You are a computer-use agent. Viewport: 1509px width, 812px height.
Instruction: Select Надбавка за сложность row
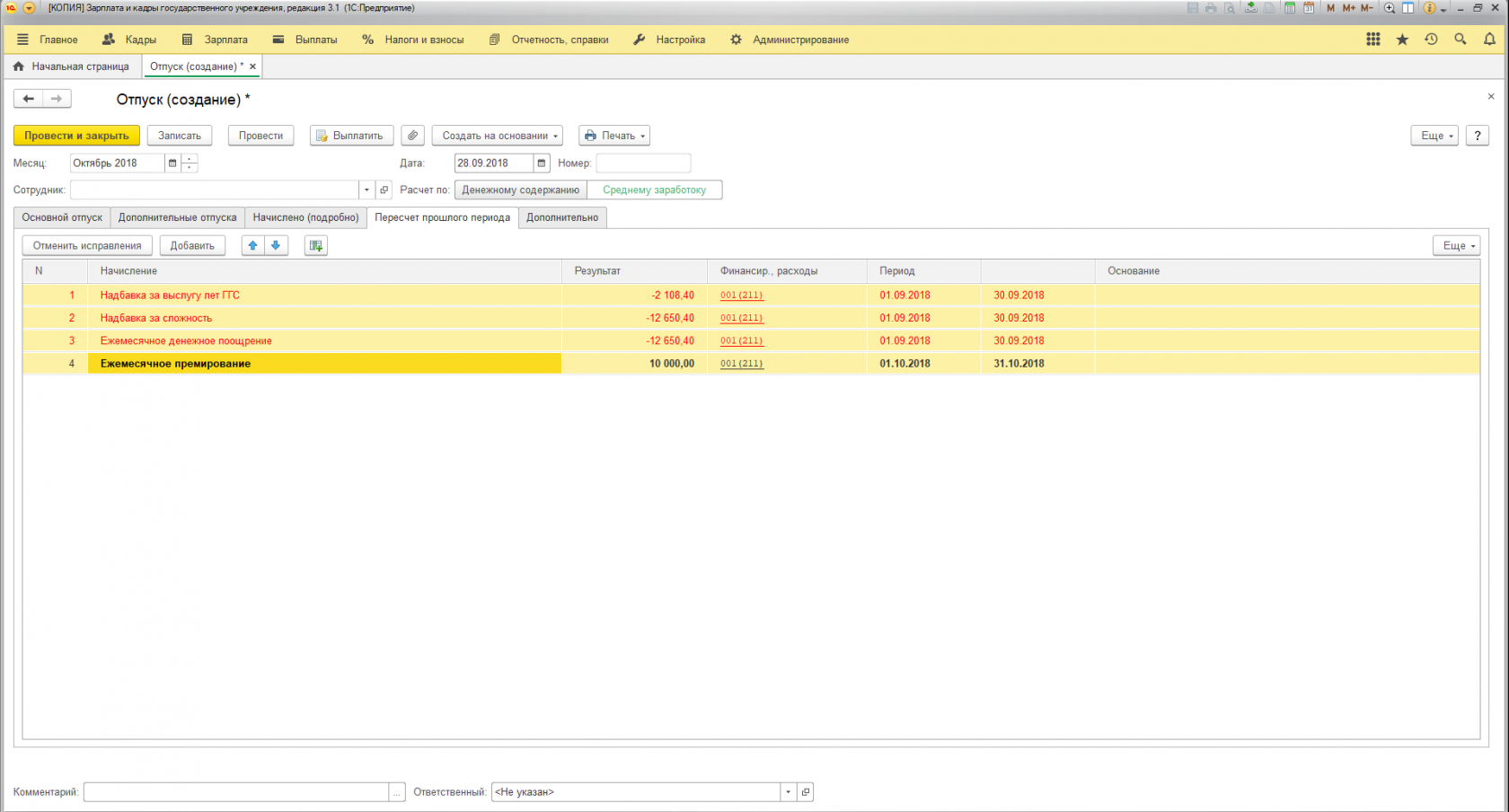pyautogui.click(x=751, y=318)
